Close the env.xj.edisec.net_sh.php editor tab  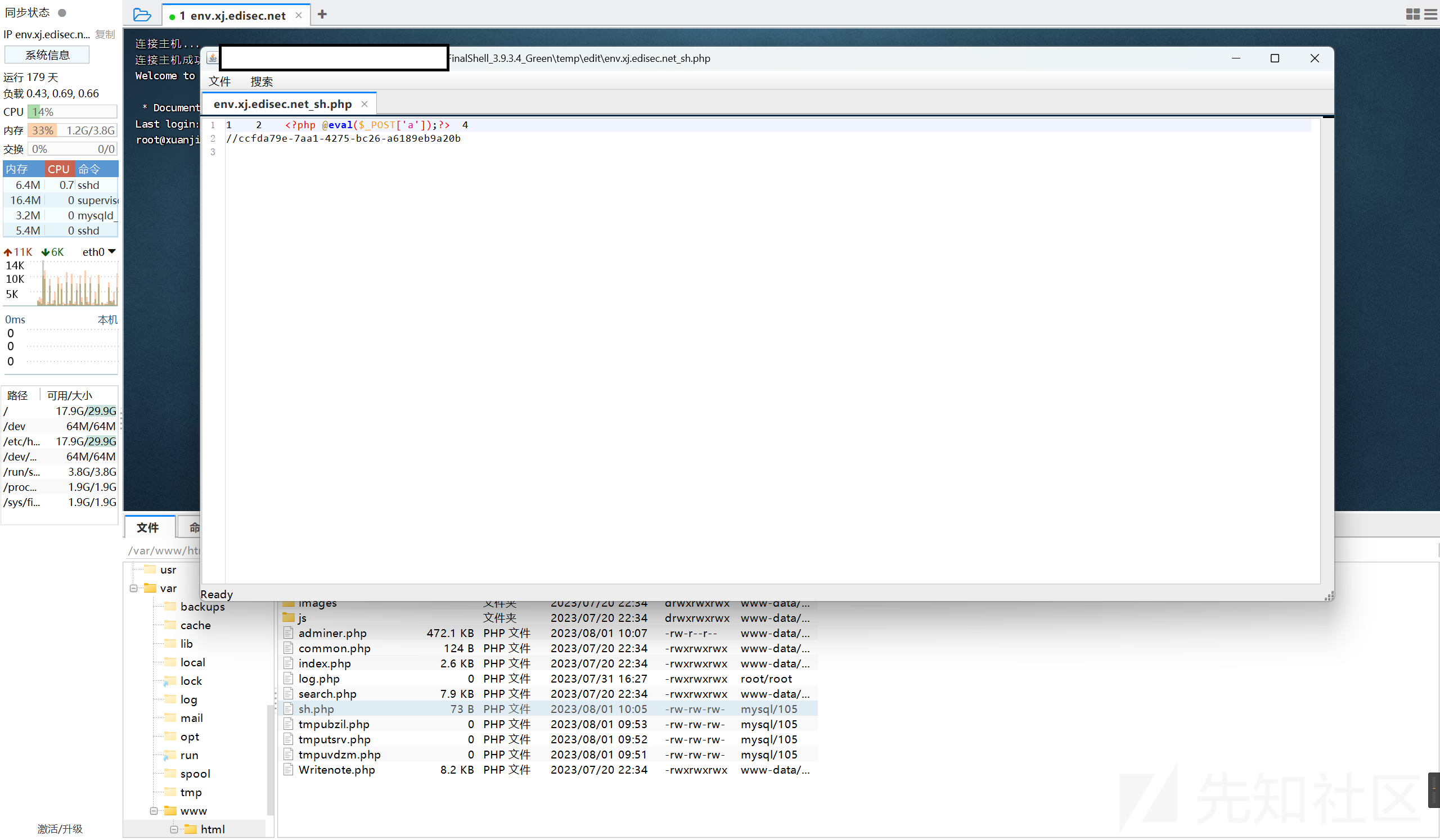[x=364, y=104]
